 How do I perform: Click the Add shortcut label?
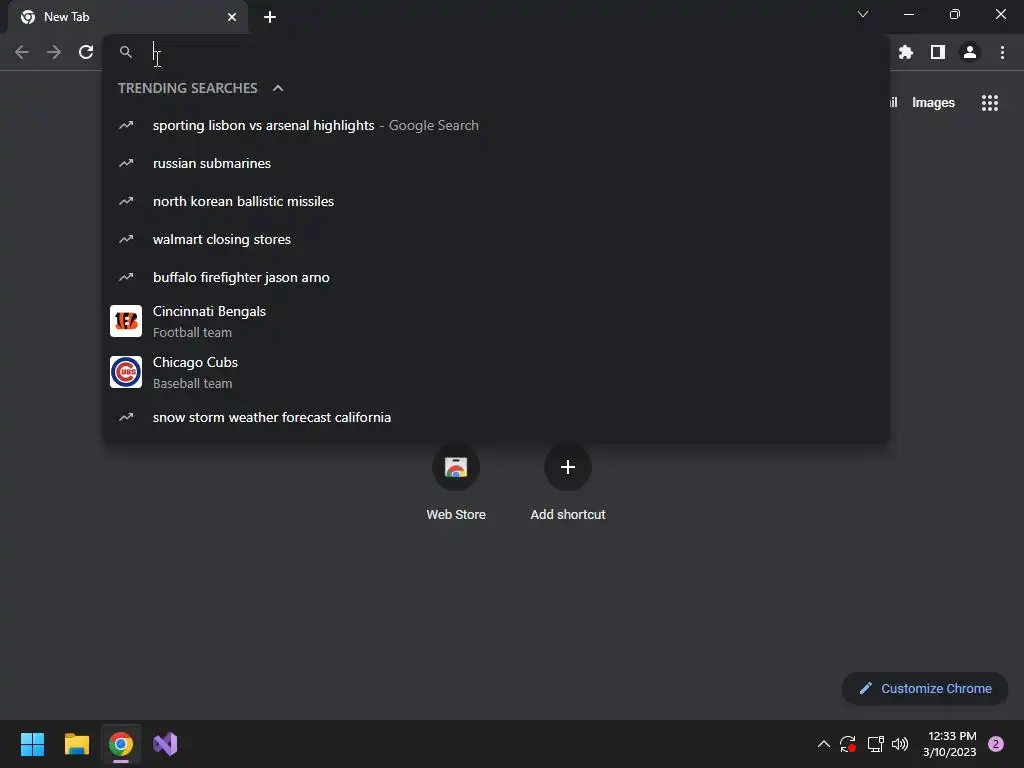pyautogui.click(x=568, y=515)
